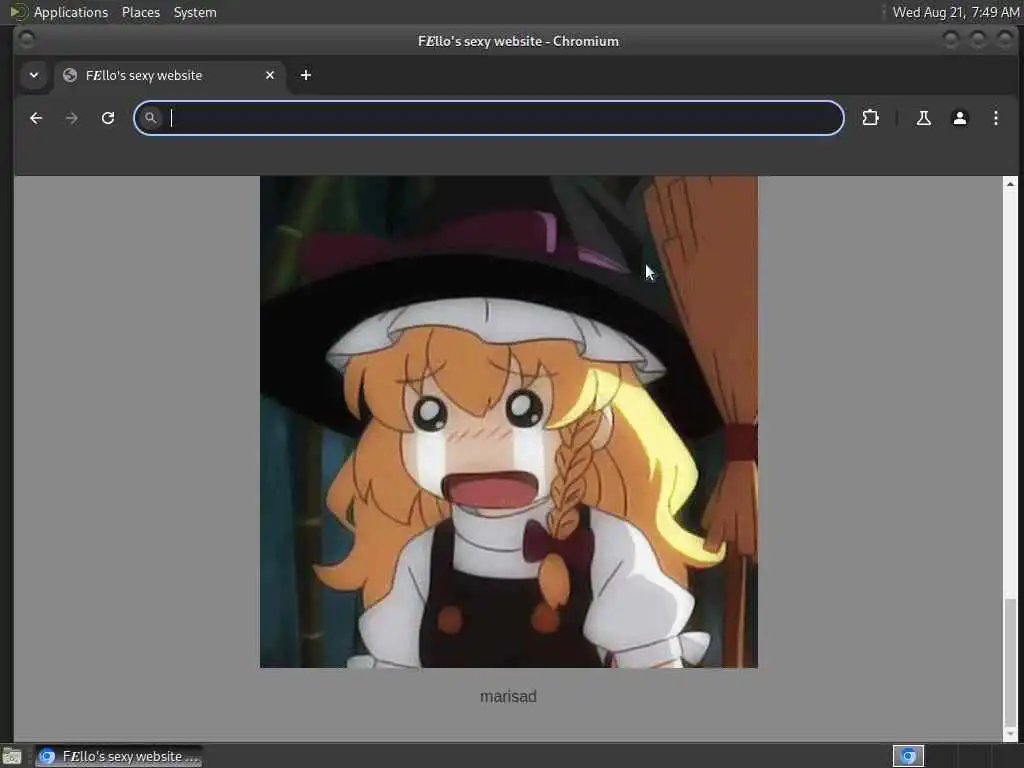Click the marisad caption text
1024x768 pixels.
coord(508,697)
